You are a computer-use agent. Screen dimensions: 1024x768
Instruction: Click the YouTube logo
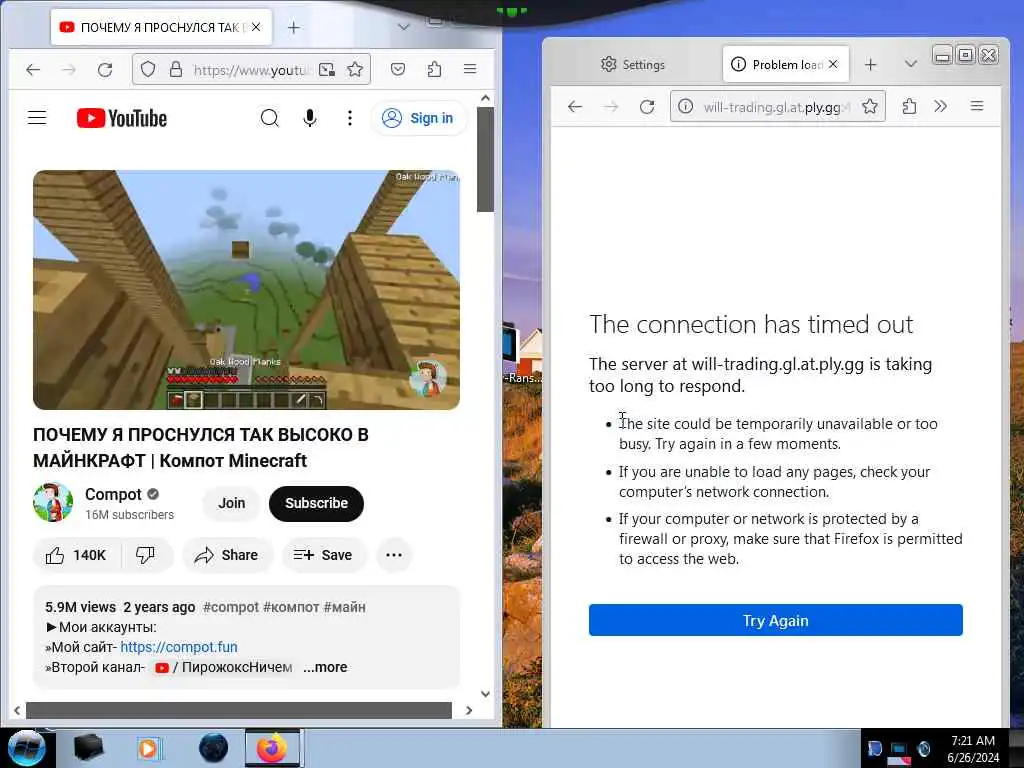pyautogui.click(x=122, y=118)
